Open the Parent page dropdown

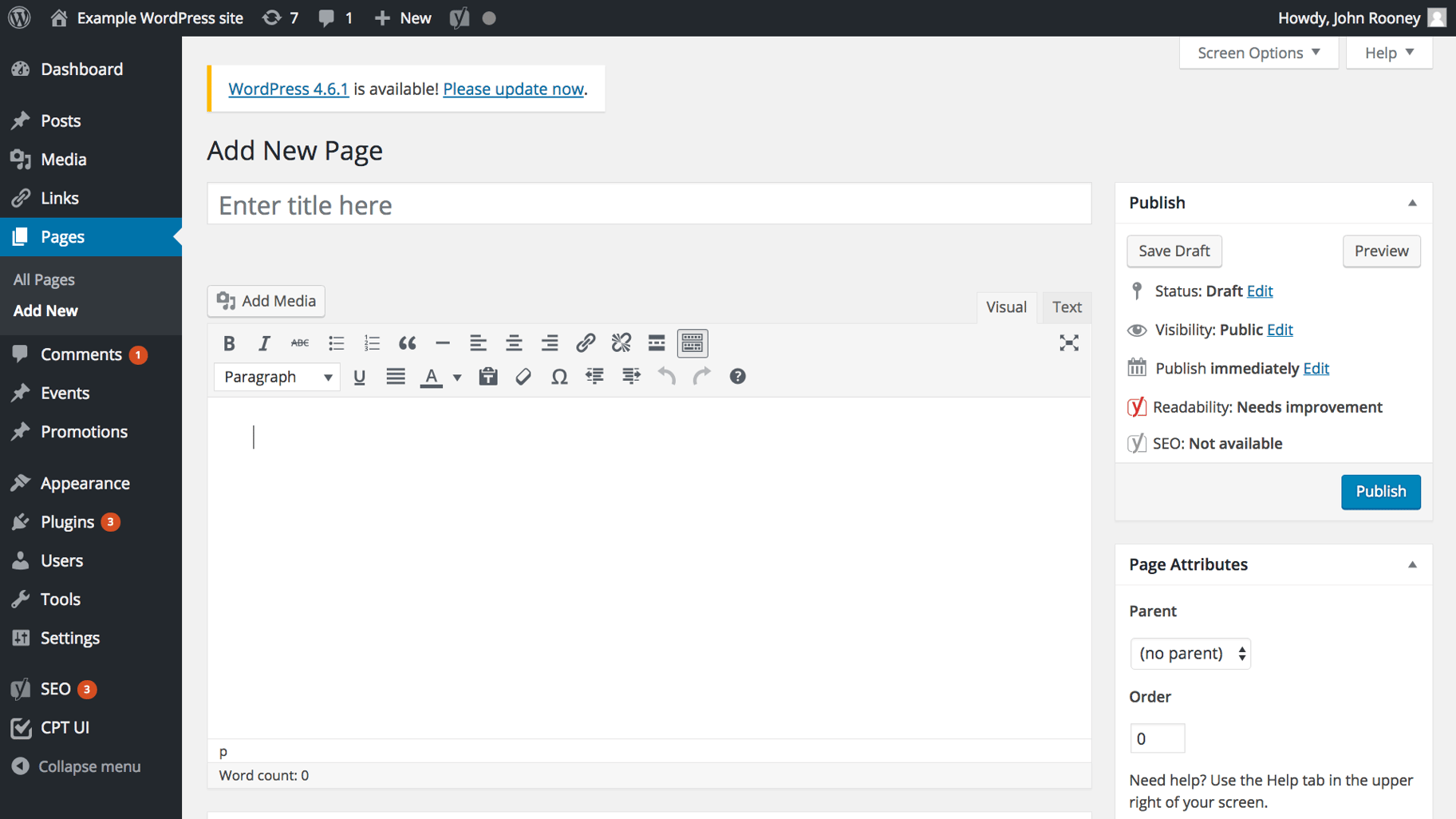1190,653
